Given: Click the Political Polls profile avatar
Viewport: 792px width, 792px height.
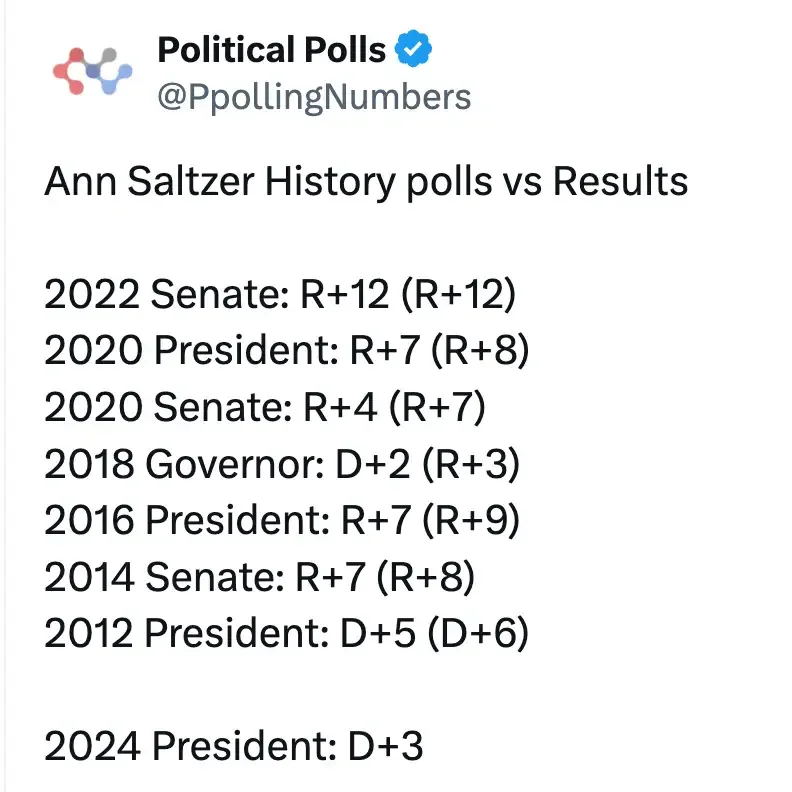Looking at the screenshot, I should pyautogui.click(x=85, y=71).
